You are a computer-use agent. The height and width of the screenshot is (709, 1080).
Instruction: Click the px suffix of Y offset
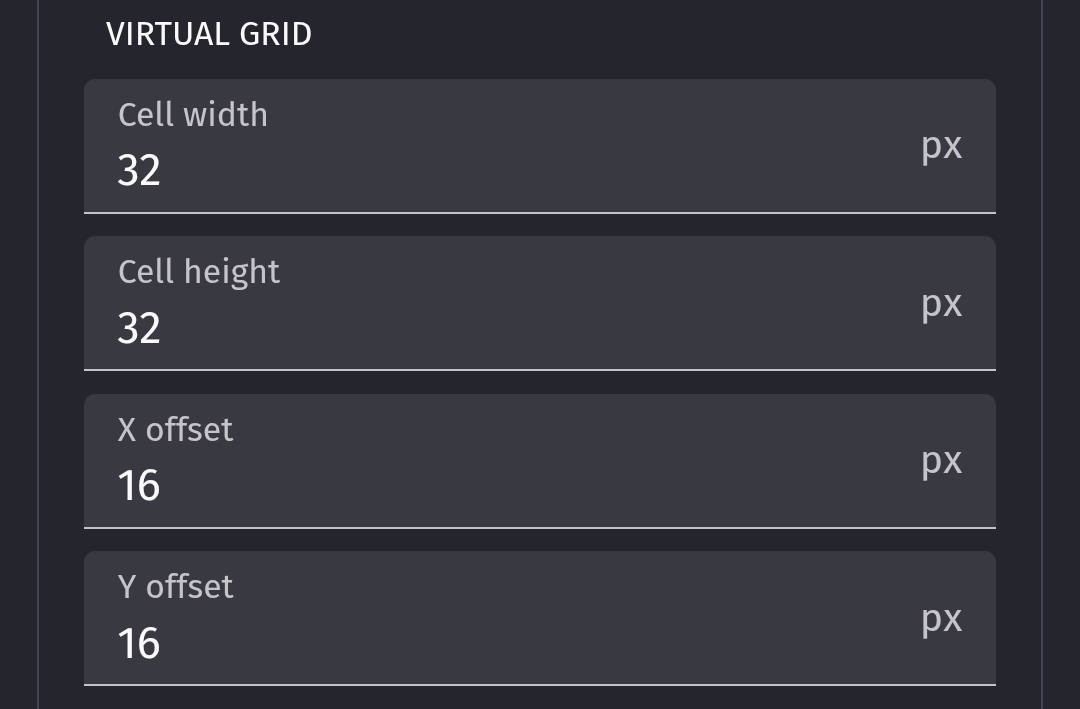click(x=941, y=619)
